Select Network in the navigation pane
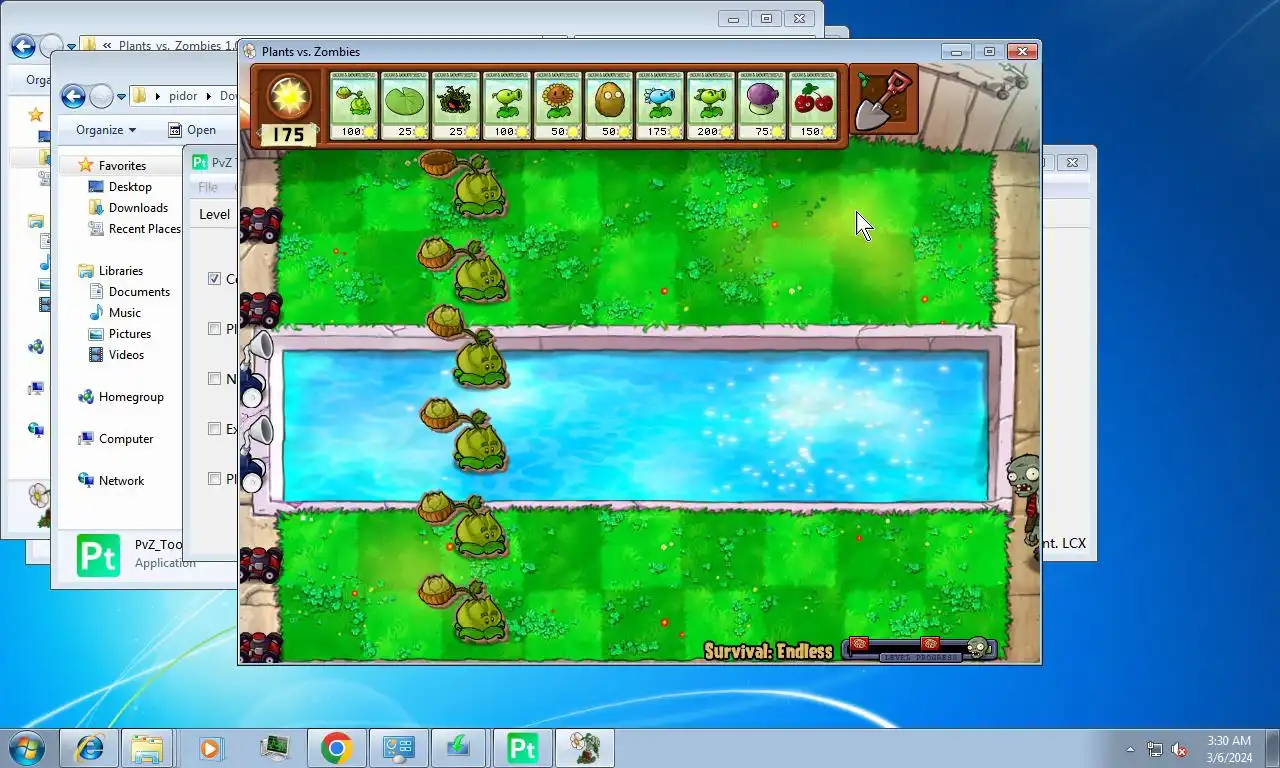 tap(121, 481)
